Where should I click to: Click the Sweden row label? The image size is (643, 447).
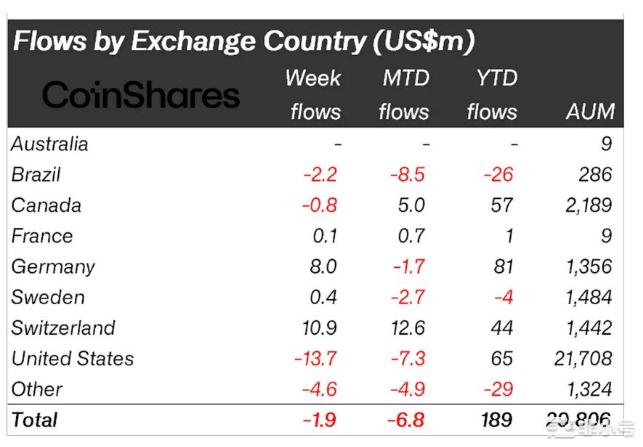[x=47, y=297]
